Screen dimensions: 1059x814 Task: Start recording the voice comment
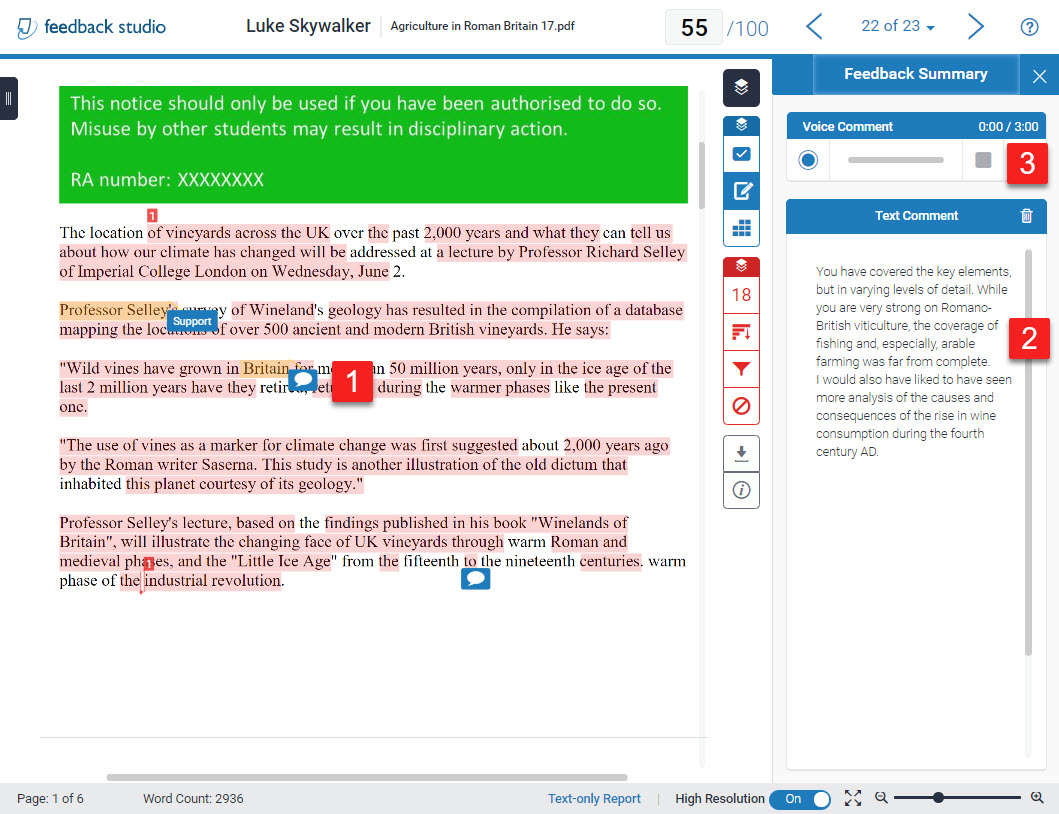(x=808, y=160)
